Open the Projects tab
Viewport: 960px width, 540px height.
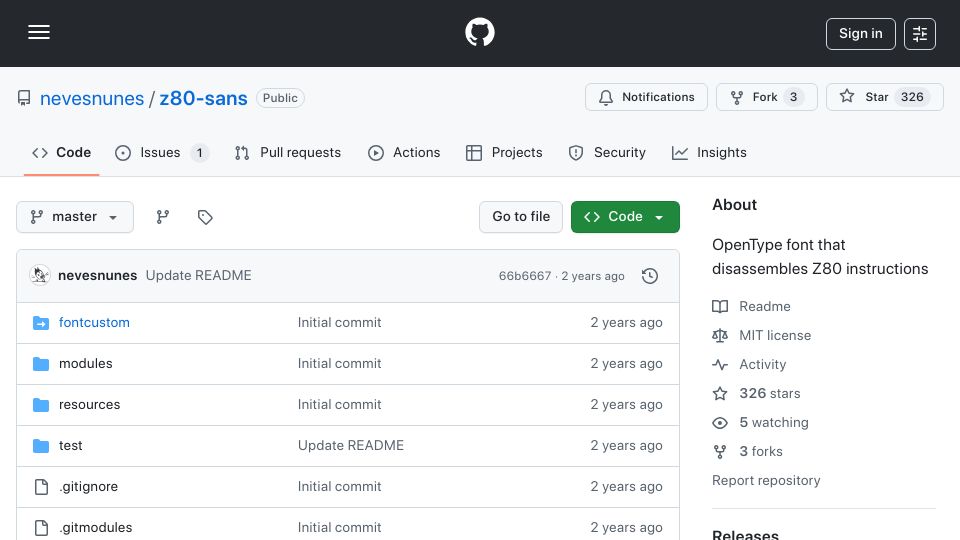pos(504,152)
